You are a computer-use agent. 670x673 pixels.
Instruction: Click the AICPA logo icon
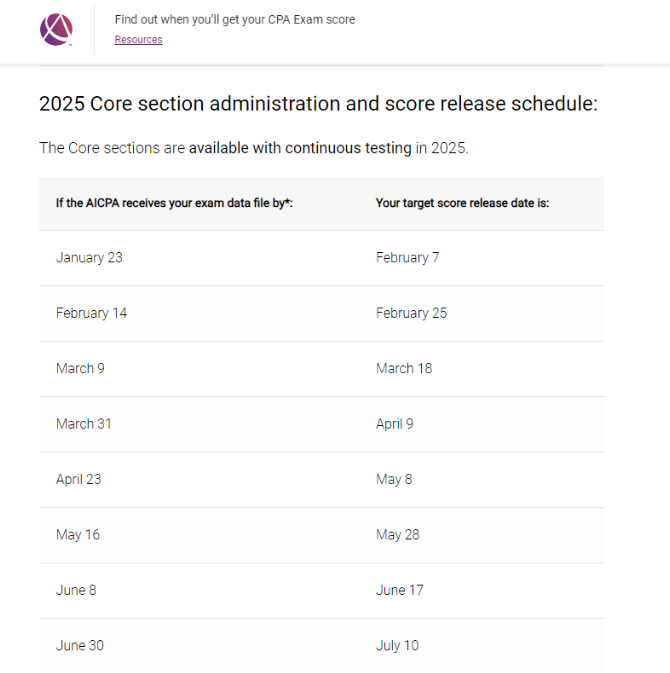coord(56,29)
